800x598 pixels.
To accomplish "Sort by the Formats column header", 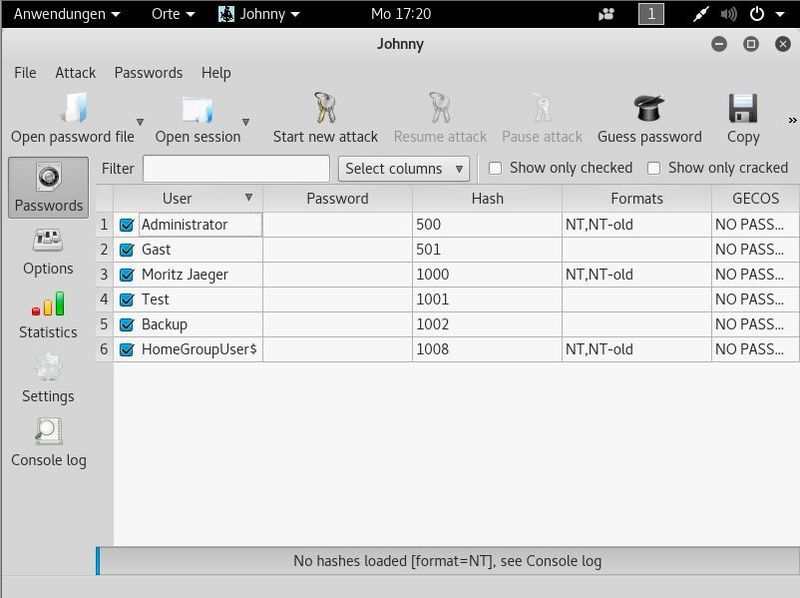I will click(x=637, y=198).
